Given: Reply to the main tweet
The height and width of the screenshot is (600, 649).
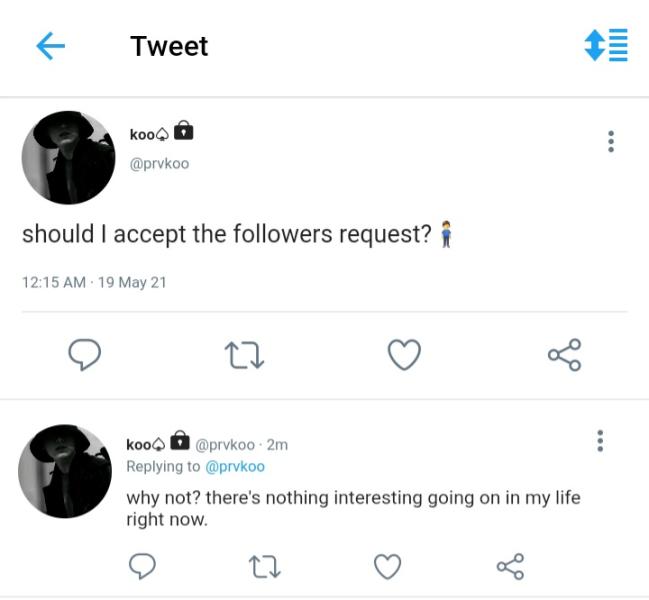Looking at the screenshot, I should [83, 355].
